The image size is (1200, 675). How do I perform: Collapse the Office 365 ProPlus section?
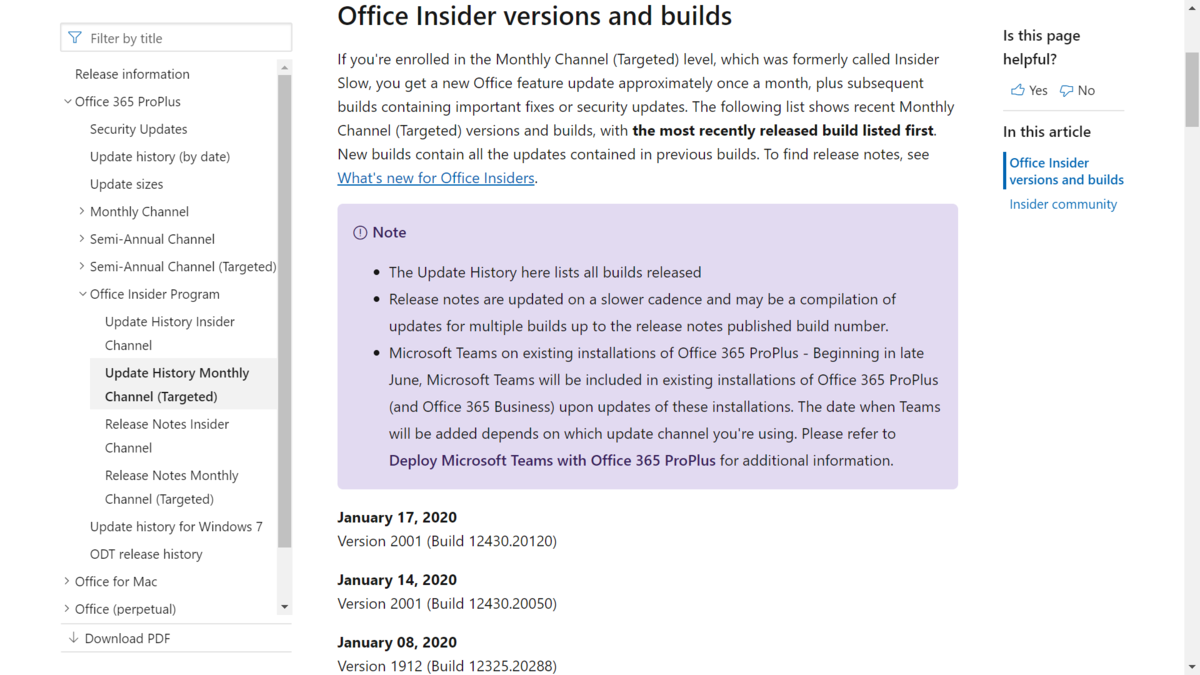pyautogui.click(x=67, y=102)
